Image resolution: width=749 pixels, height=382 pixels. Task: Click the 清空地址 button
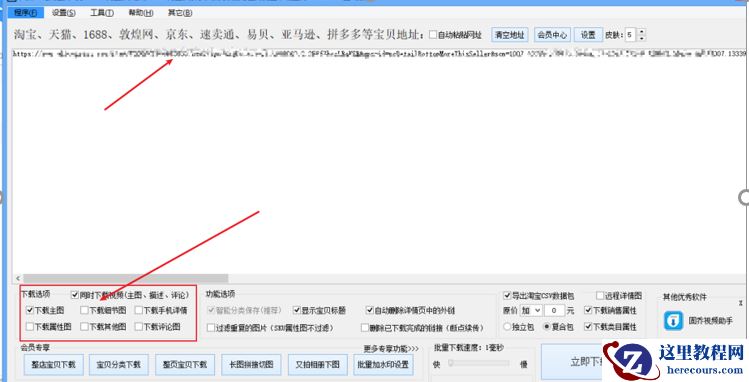point(510,35)
